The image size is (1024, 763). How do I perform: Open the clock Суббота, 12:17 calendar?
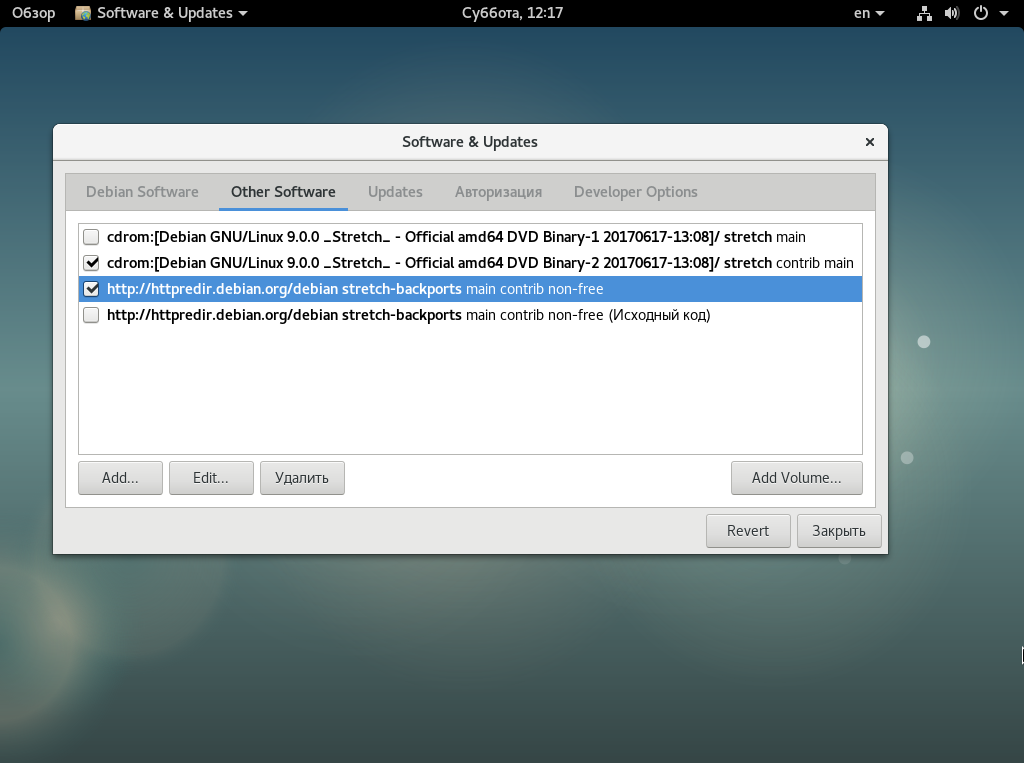pos(512,13)
